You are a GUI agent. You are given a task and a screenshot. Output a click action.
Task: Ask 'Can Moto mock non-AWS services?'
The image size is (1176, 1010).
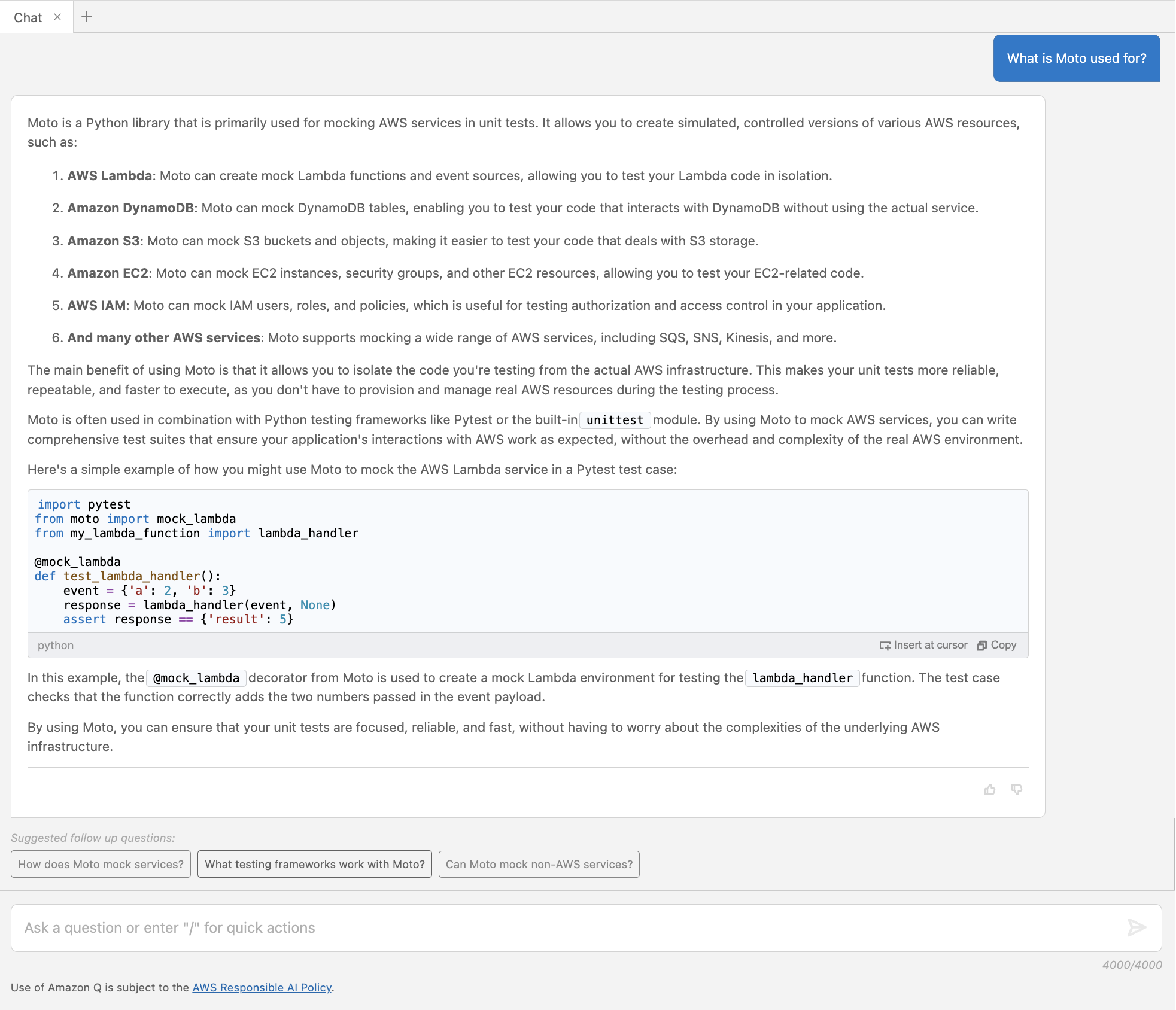538,864
